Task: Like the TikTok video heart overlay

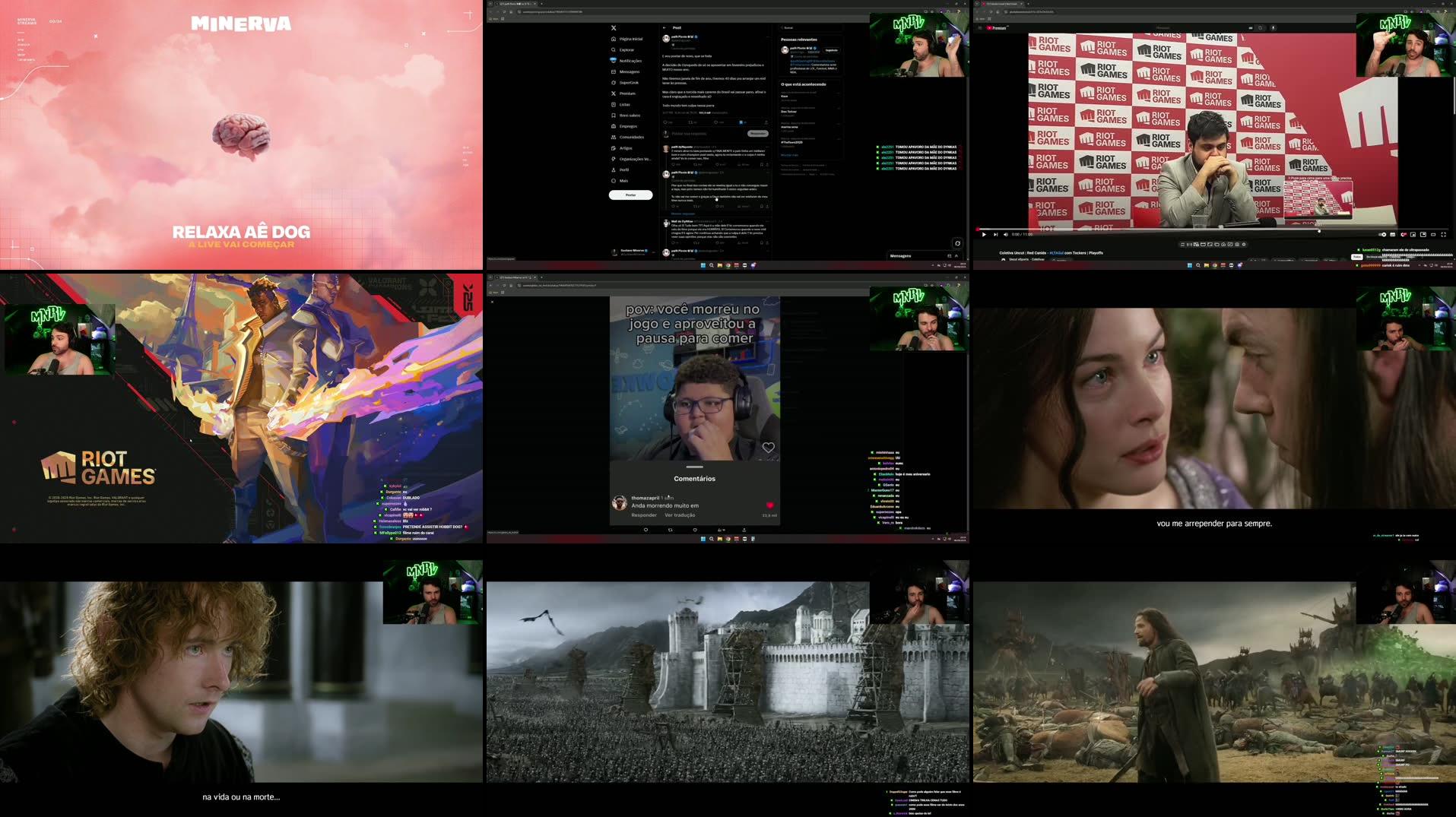Action: point(769,448)
